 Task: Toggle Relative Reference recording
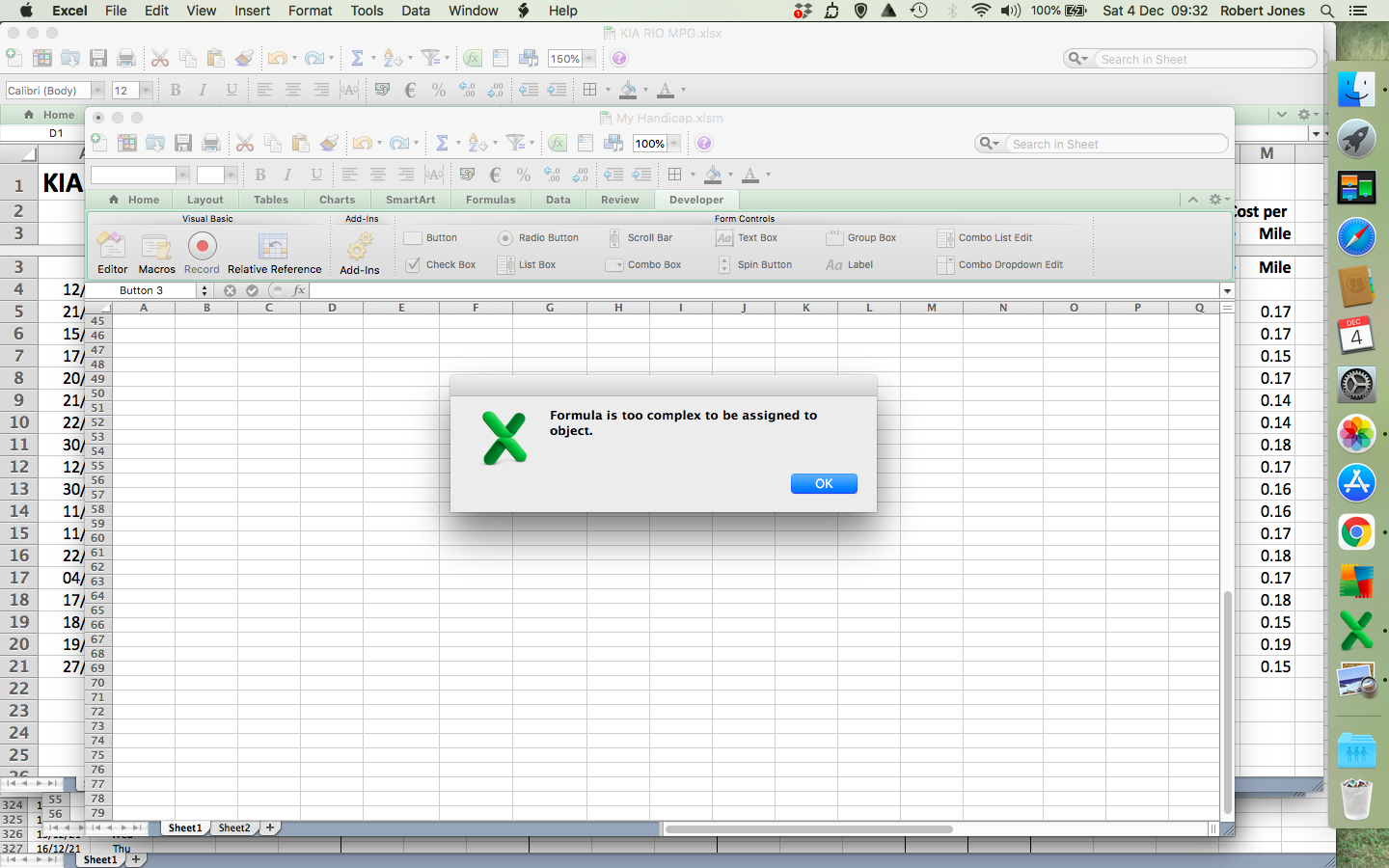pyautogui.click(x=274, y=254)
